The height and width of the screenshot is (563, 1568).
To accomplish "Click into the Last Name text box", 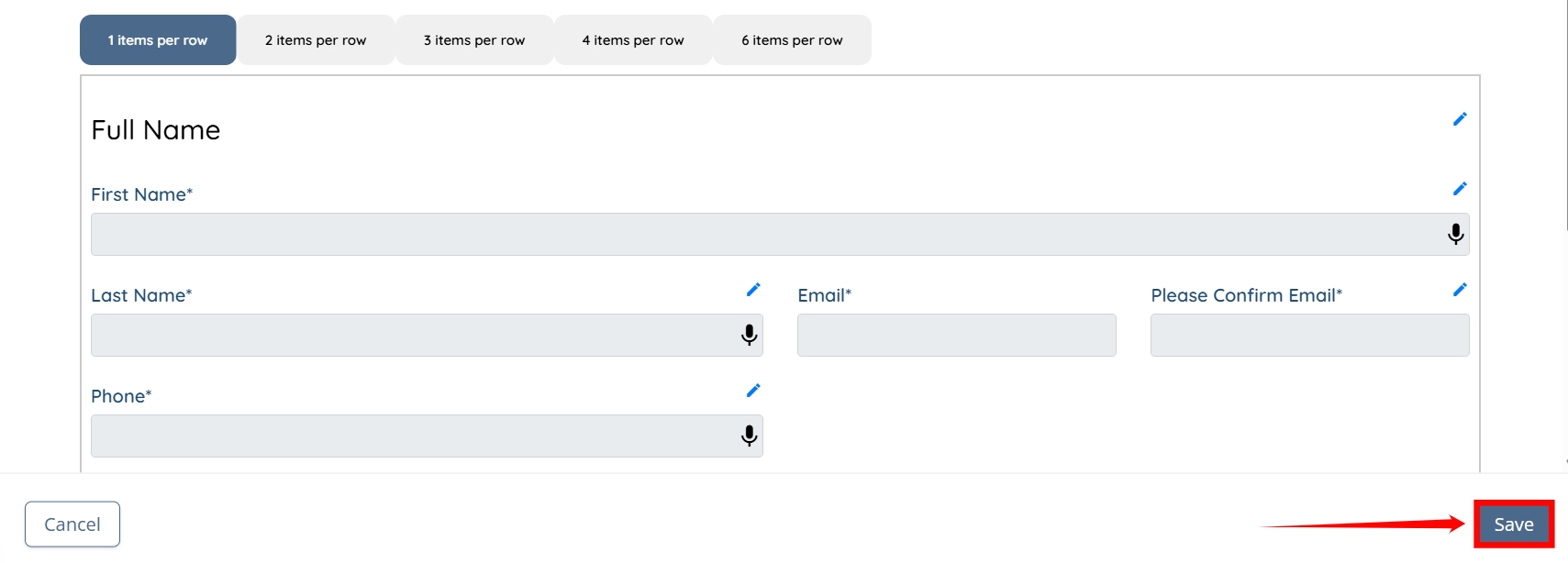I will tap(413, 335).
